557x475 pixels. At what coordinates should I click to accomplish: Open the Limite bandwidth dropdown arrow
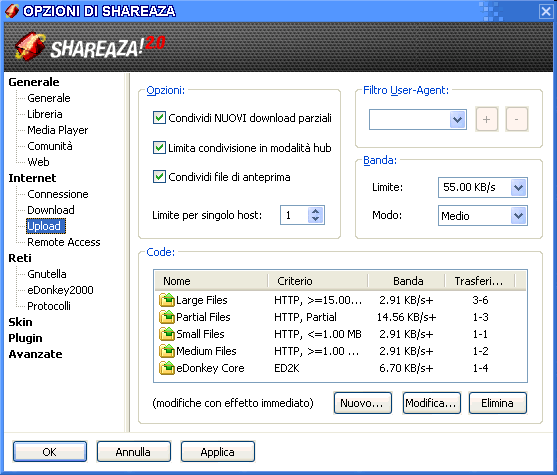[x=519, y=187]
